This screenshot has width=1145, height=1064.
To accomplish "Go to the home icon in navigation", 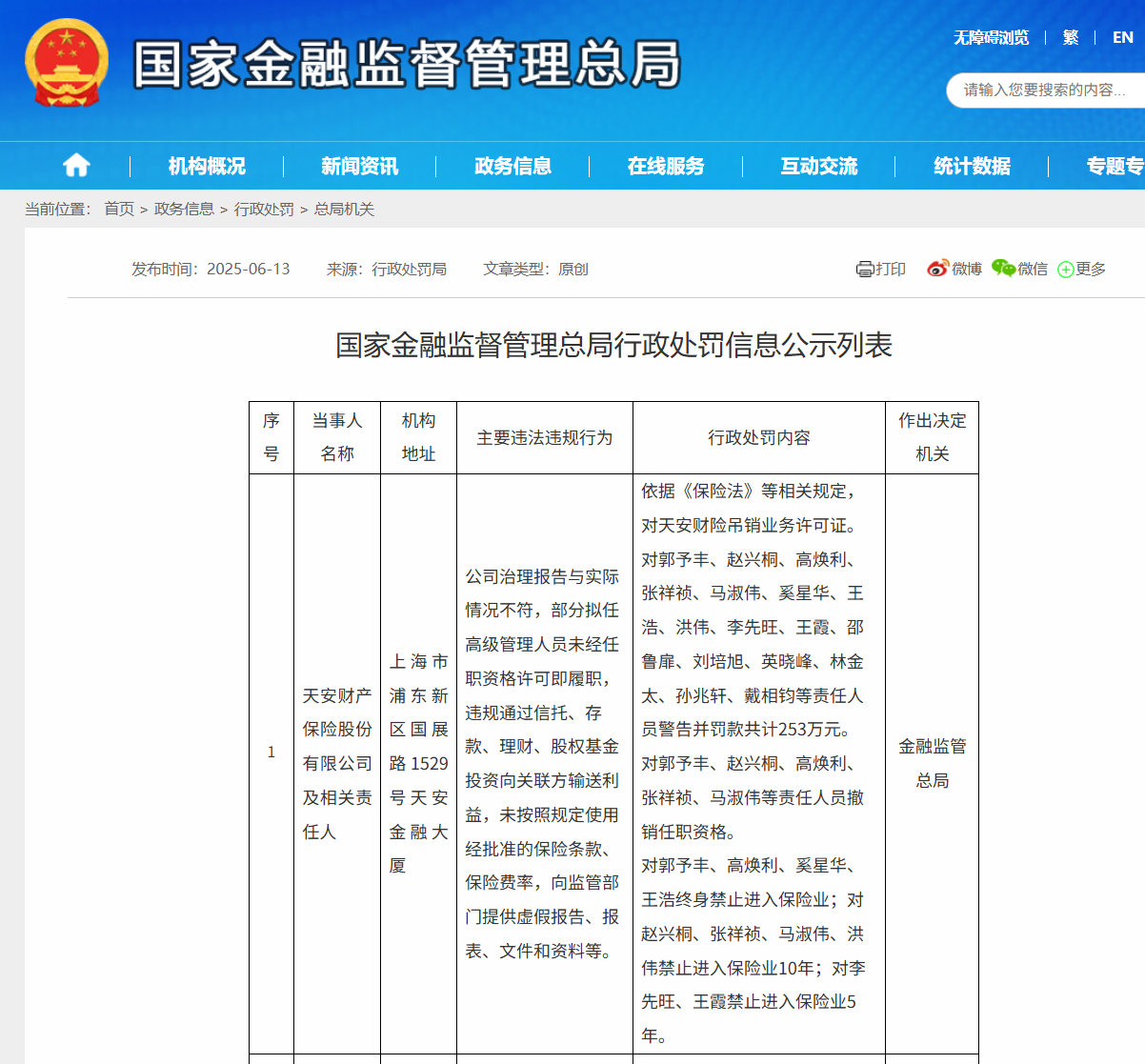I will (76, 166).
